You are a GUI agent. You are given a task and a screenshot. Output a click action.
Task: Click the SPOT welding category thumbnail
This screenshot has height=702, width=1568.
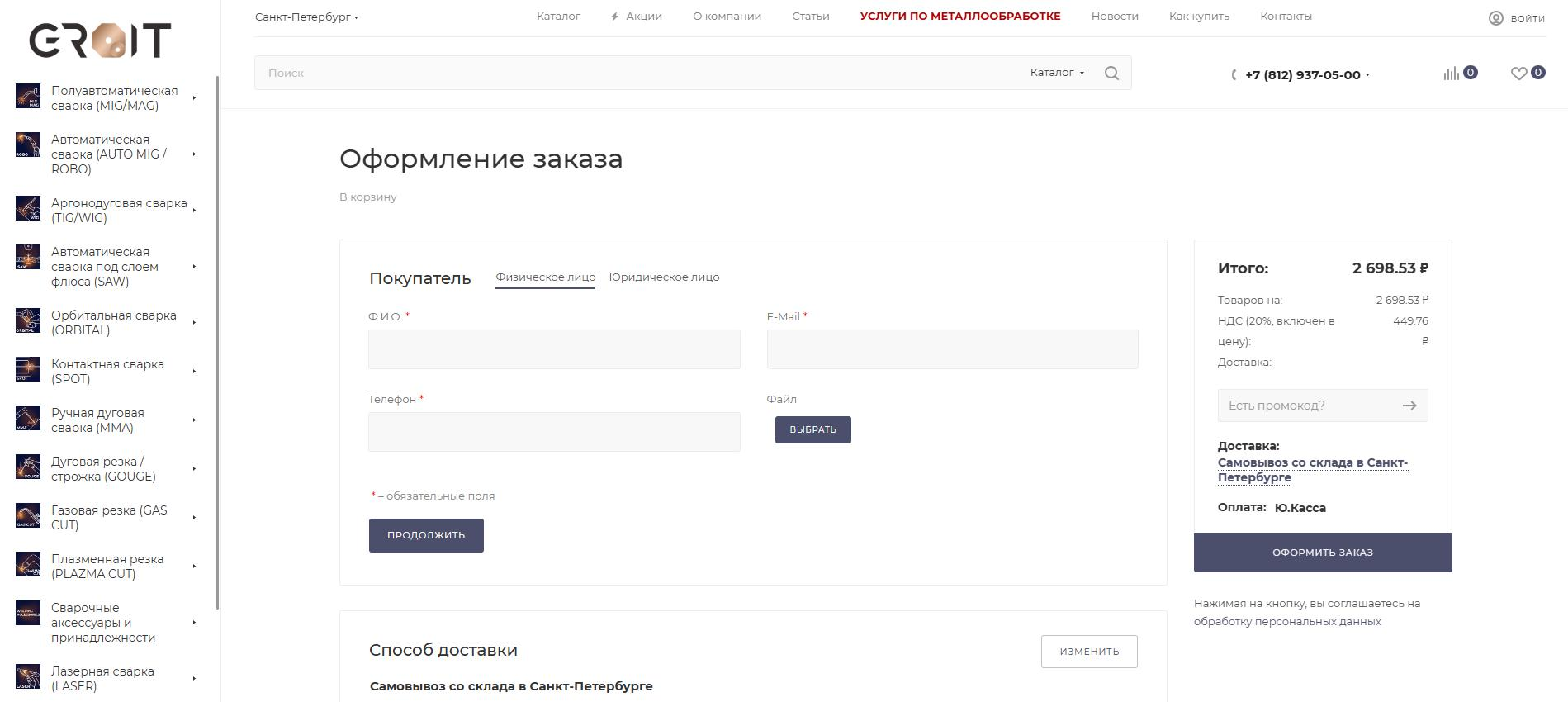click(x=28, y=369)
